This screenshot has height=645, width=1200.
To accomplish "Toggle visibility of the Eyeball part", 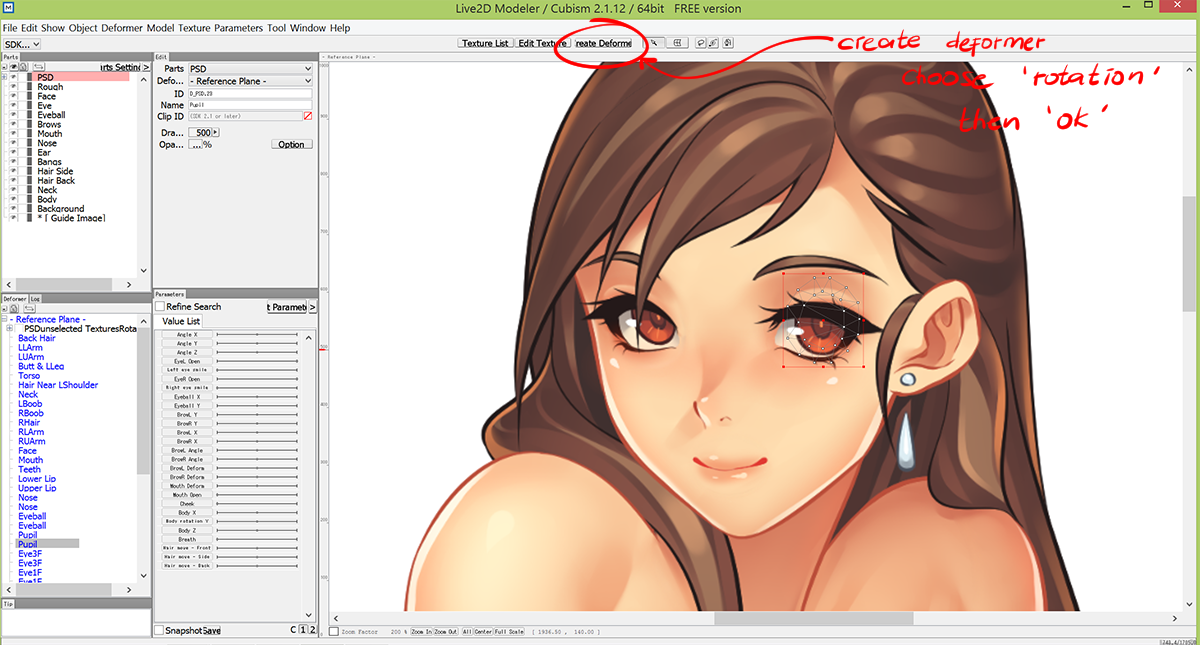I will (x=13, y=115).
